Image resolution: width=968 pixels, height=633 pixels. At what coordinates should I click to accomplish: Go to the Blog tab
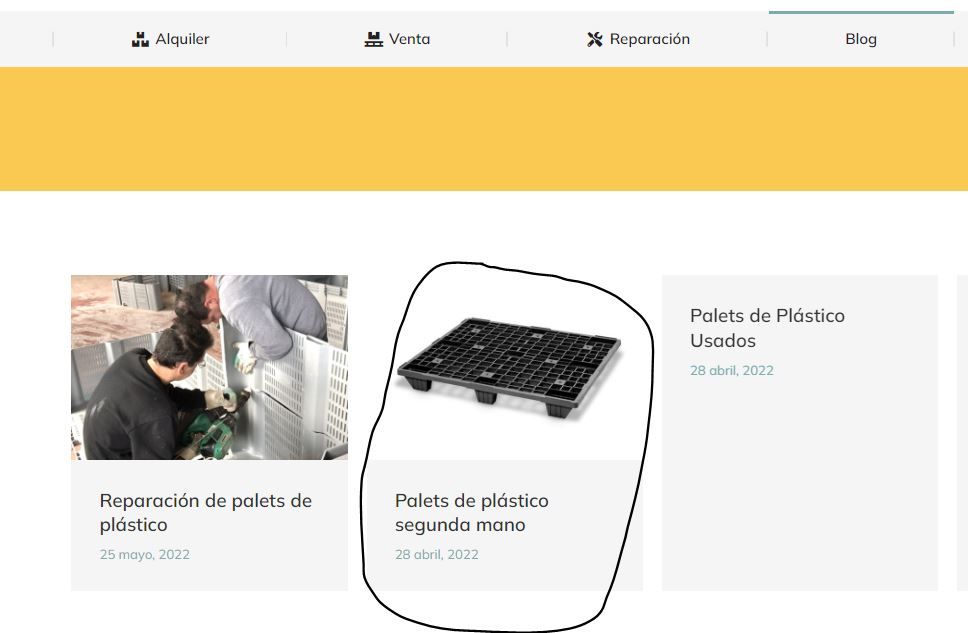[x=861, y=40]
